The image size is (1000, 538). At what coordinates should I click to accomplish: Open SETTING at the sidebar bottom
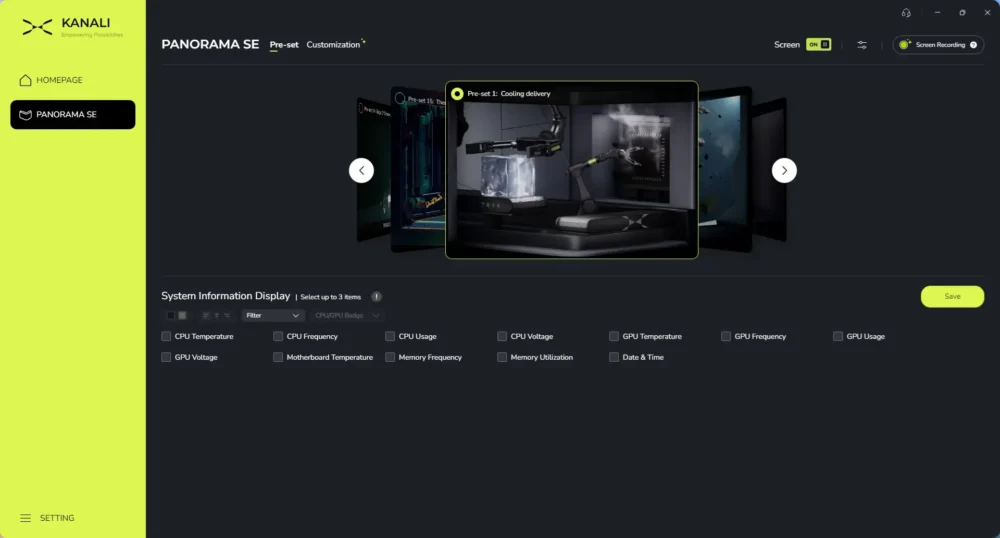(x=47, y=518)
